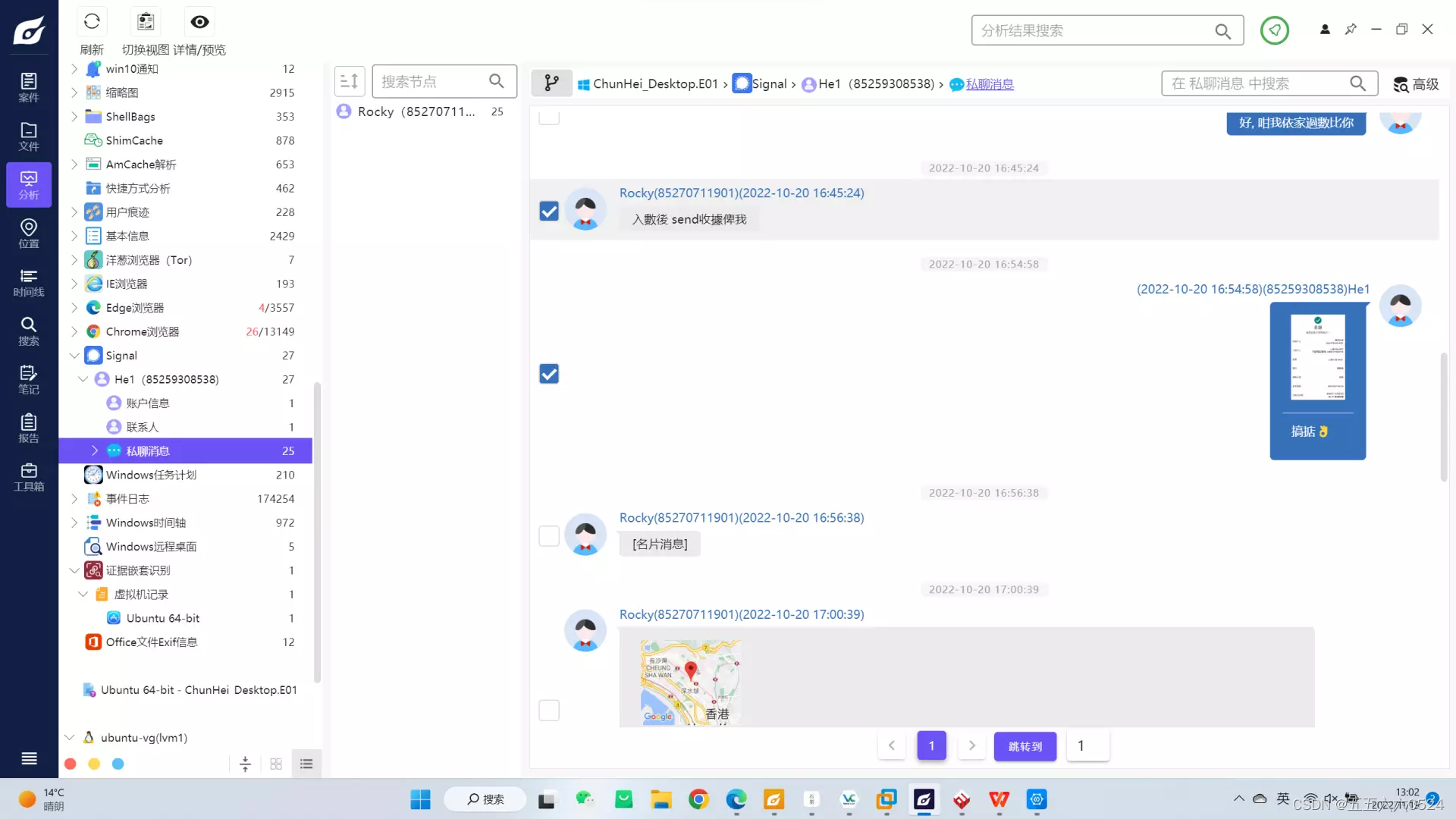Click the red color dot filter
The image size is (1456, 819).
tap(71, 764)
